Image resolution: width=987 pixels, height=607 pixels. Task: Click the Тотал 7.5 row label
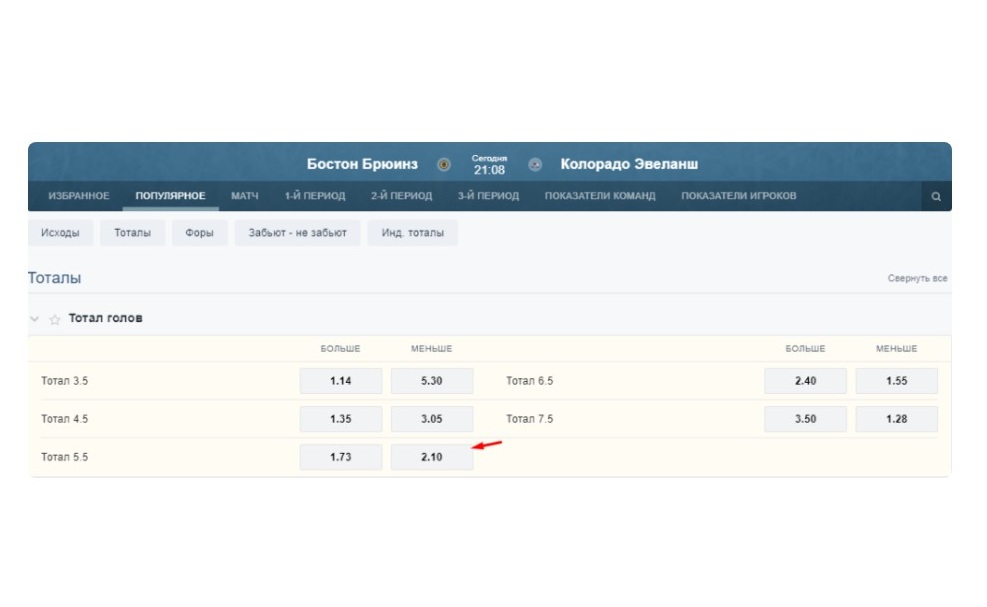click(x=529, y=419)
